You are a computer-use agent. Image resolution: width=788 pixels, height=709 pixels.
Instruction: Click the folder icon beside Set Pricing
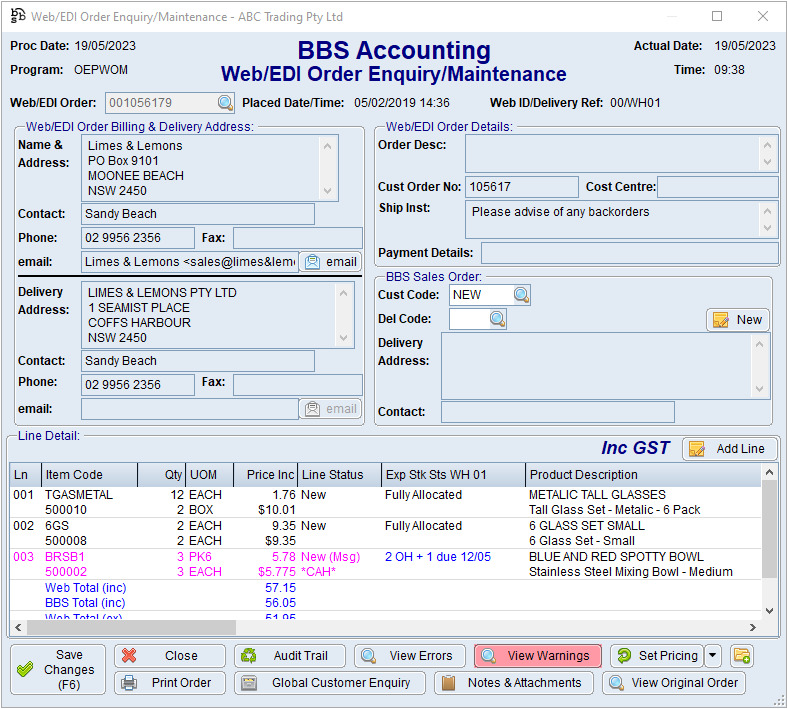(741, 656)
